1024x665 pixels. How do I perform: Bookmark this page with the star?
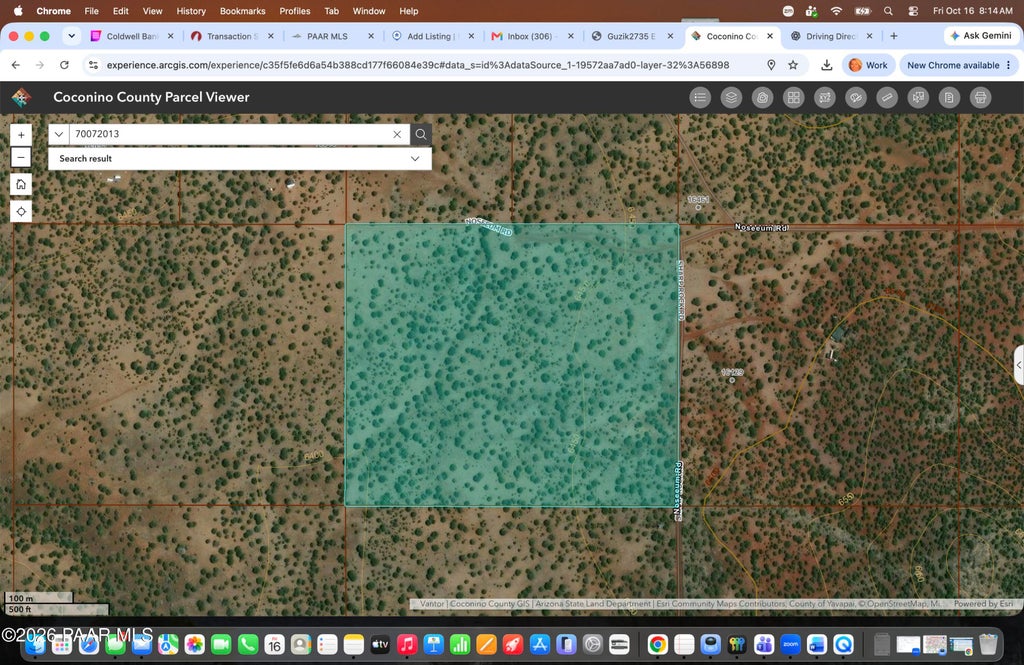coord(793,65)
